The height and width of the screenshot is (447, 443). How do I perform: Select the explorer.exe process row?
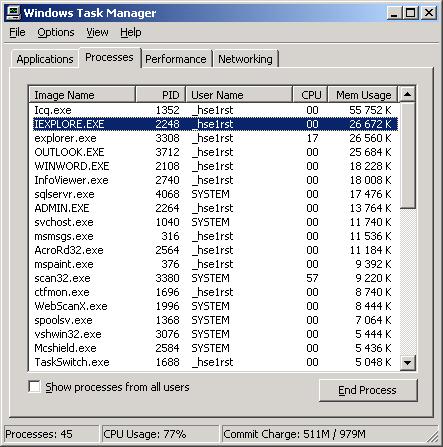pyautogui.click(x=215, y=138)
